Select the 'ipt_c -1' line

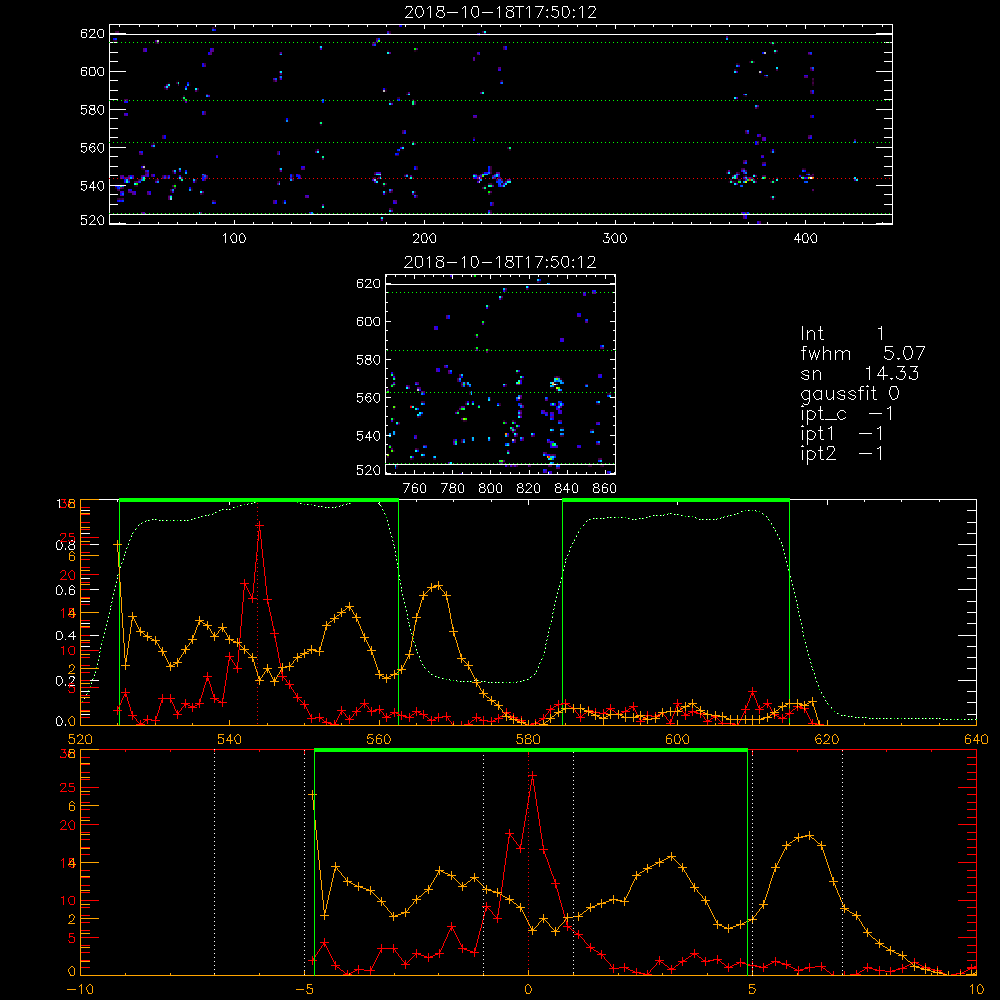pos(847,414)
